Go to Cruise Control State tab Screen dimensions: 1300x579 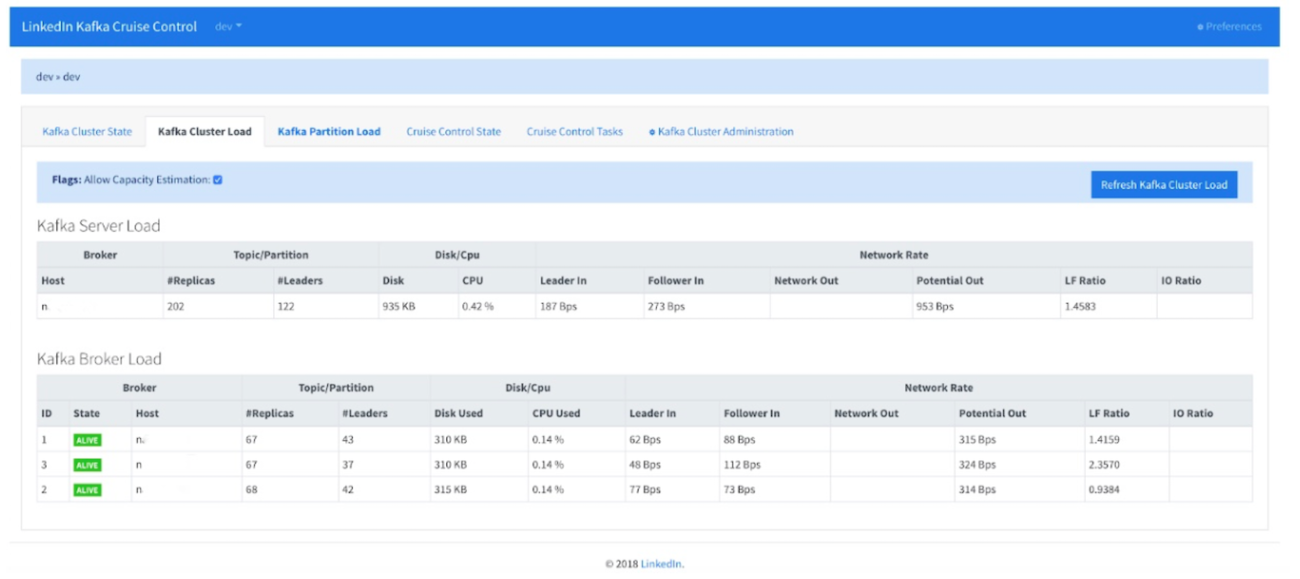click(453, 132)
